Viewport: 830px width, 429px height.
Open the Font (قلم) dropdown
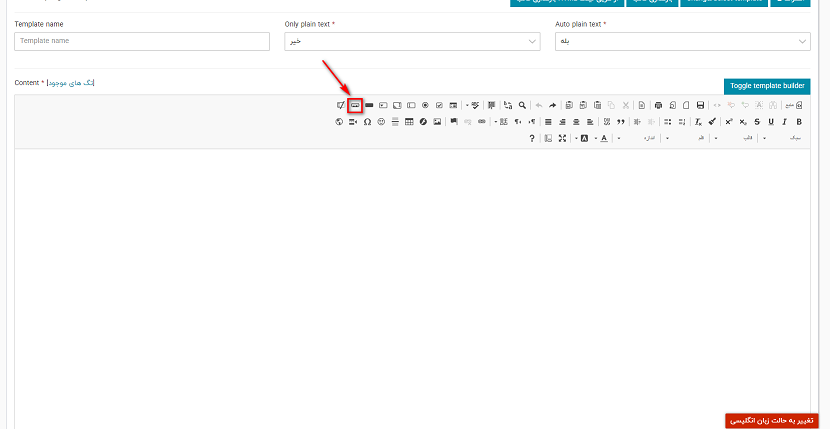click(688, 138)
